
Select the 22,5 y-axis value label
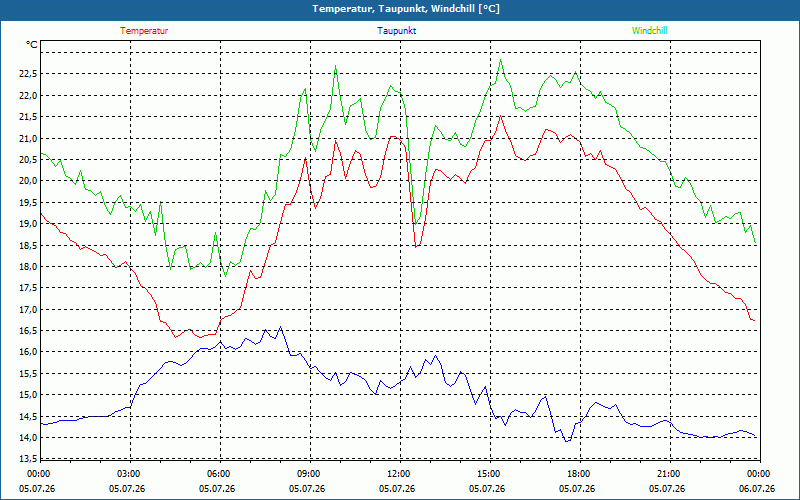point(28,74)
